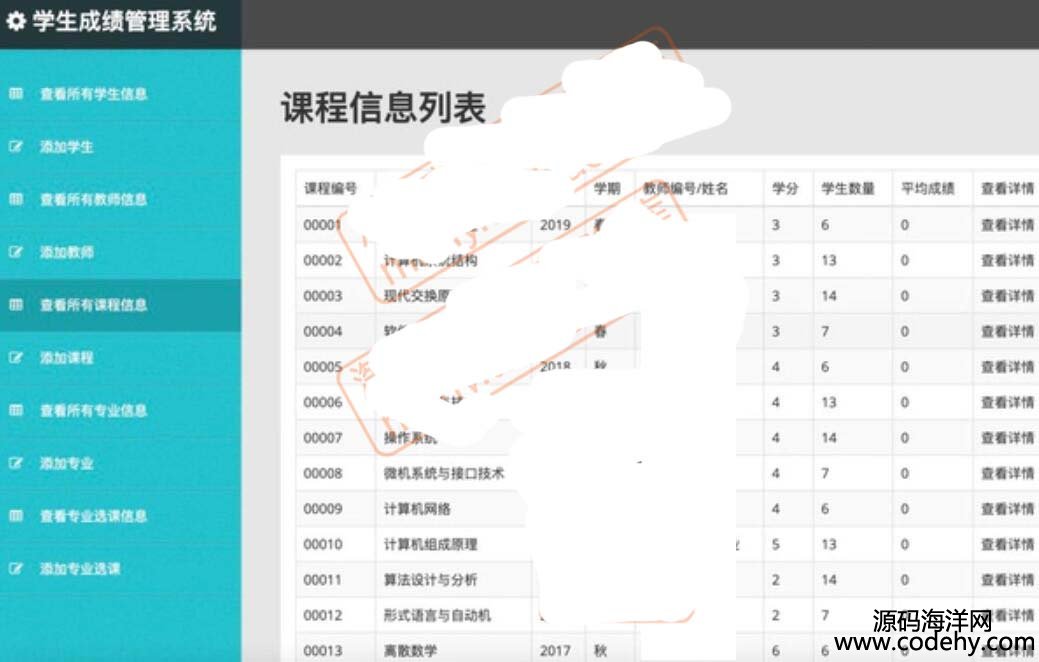Select course number cell 00002

(323, 260)
